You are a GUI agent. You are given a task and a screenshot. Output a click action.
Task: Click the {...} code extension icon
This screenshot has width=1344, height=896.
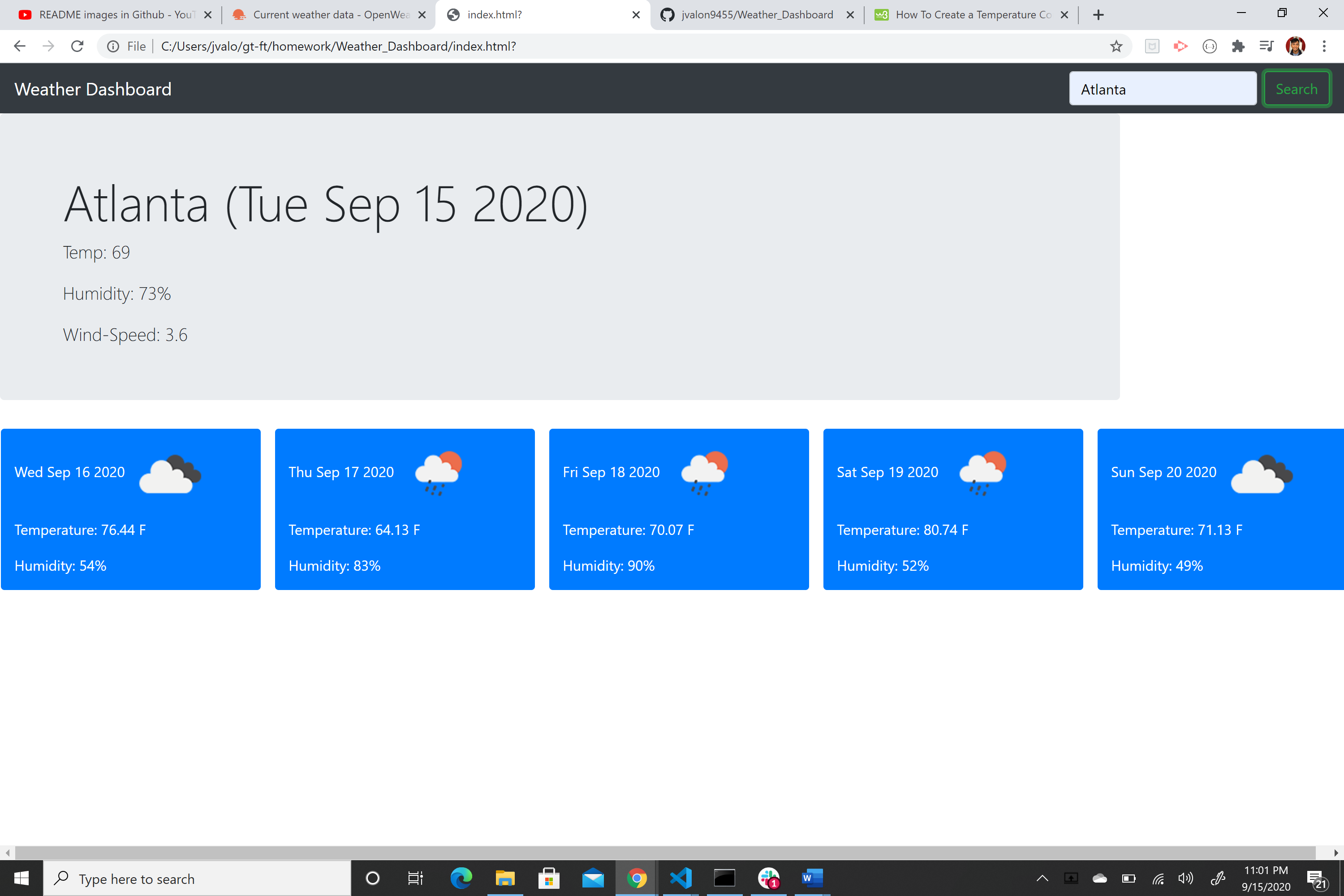(1210, 46)
